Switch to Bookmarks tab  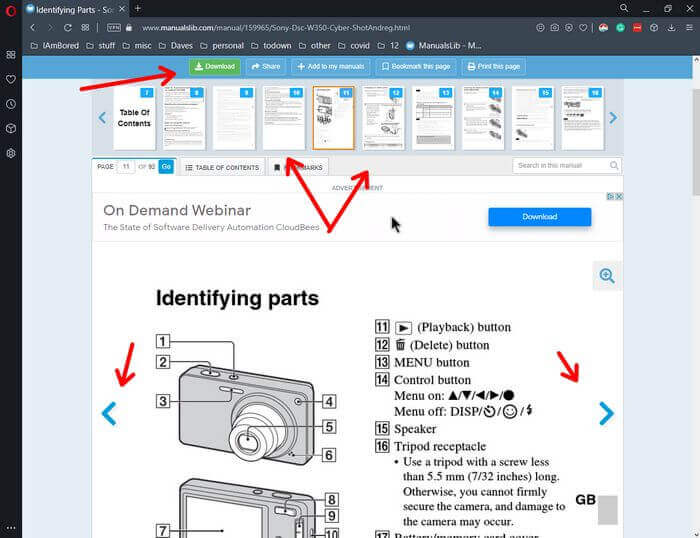pos(299,167)
